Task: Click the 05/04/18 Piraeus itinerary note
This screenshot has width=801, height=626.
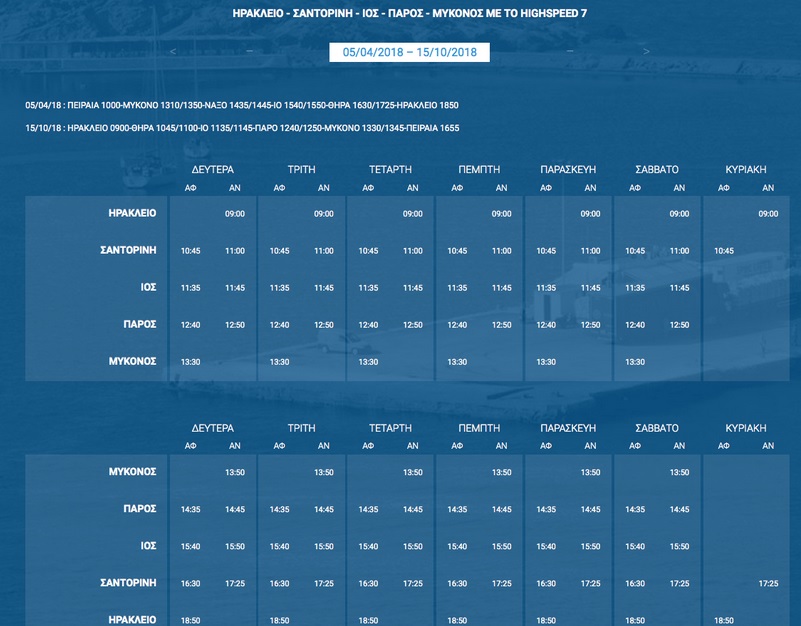Action: [242, 105]
